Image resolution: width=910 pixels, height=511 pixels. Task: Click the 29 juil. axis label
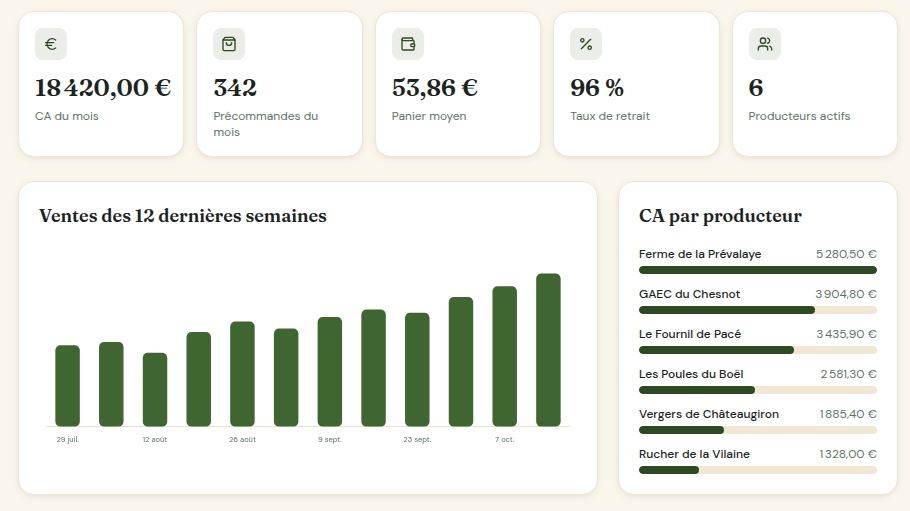point(67,440)
